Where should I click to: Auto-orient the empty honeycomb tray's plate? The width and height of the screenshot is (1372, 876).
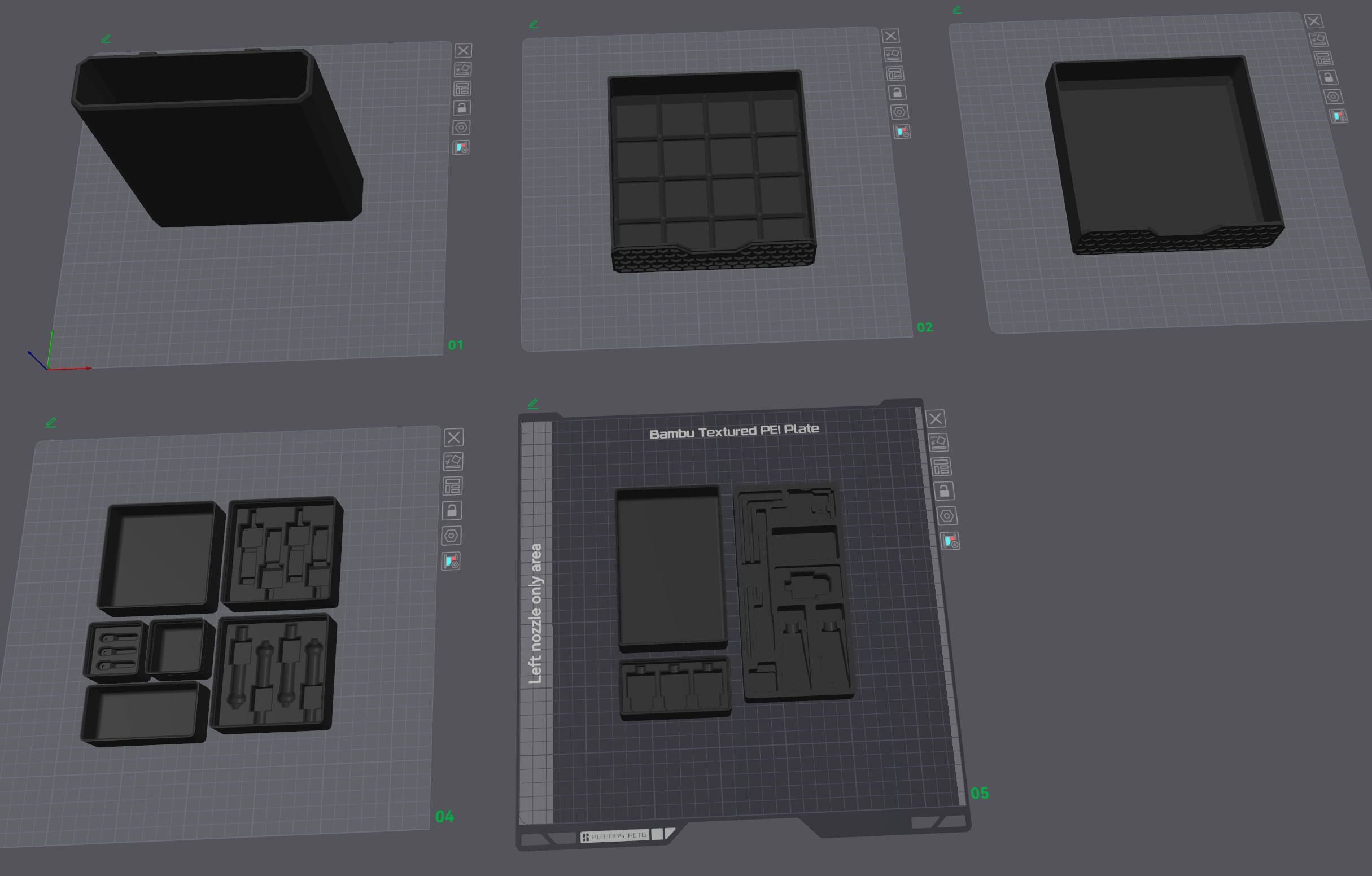tap(1319, 40)
